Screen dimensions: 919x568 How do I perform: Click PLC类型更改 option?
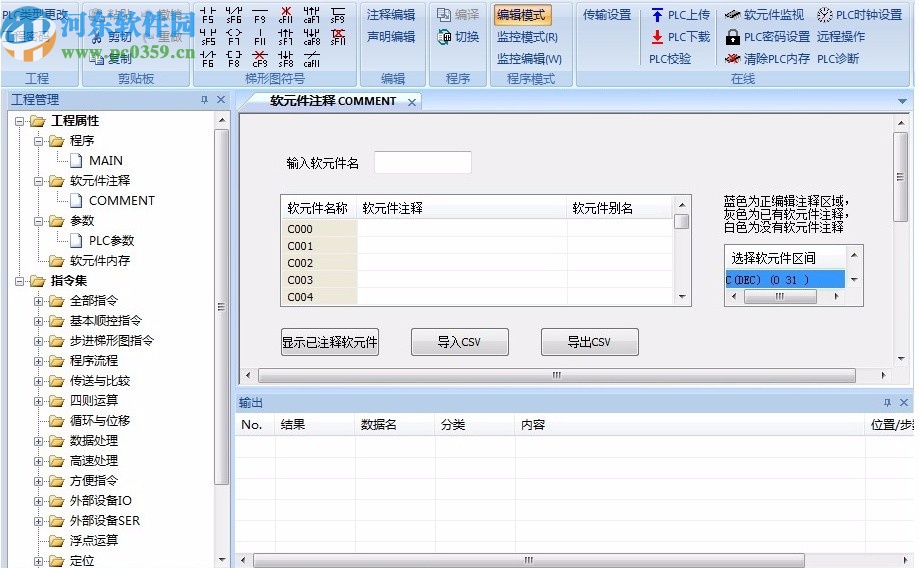pyautogui.click(x=35, y=14)
